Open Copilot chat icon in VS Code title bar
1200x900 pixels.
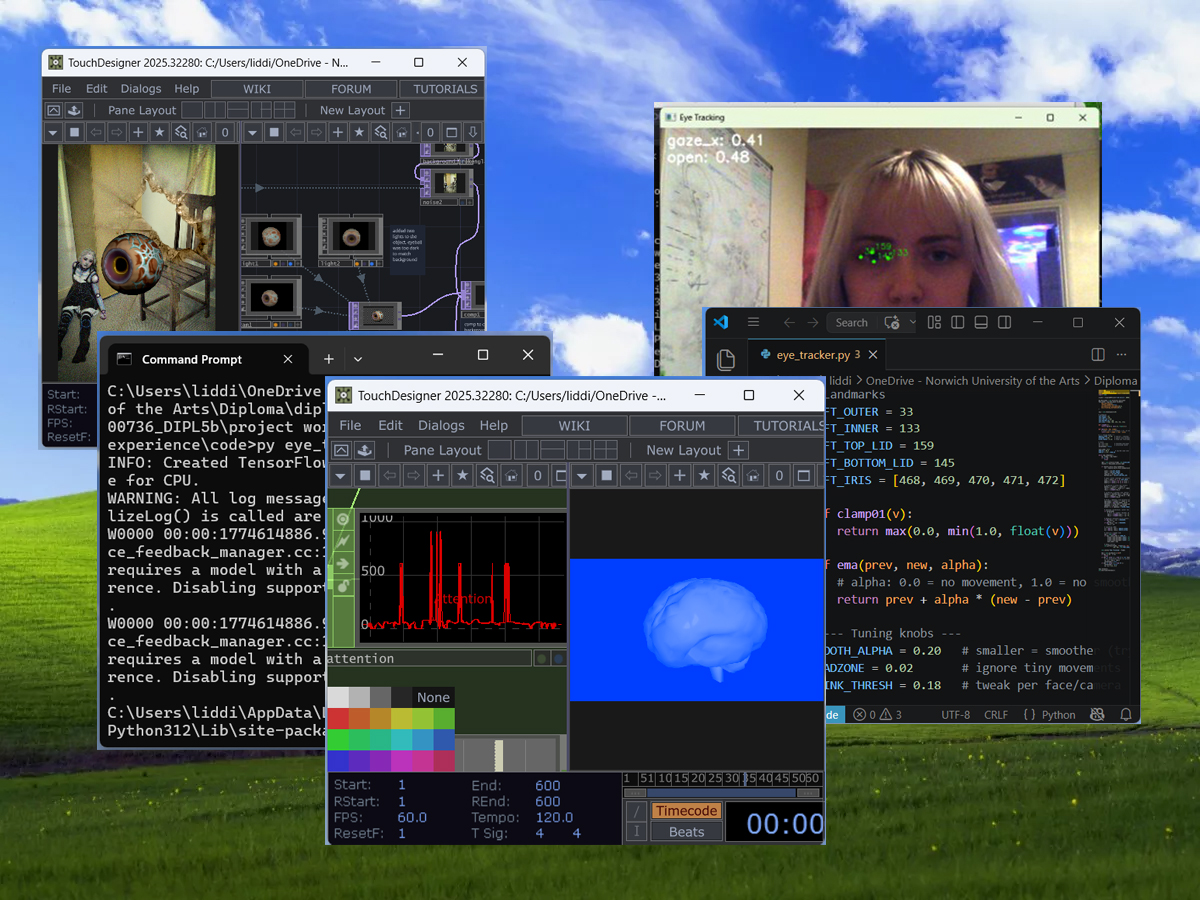click(892, 322)
